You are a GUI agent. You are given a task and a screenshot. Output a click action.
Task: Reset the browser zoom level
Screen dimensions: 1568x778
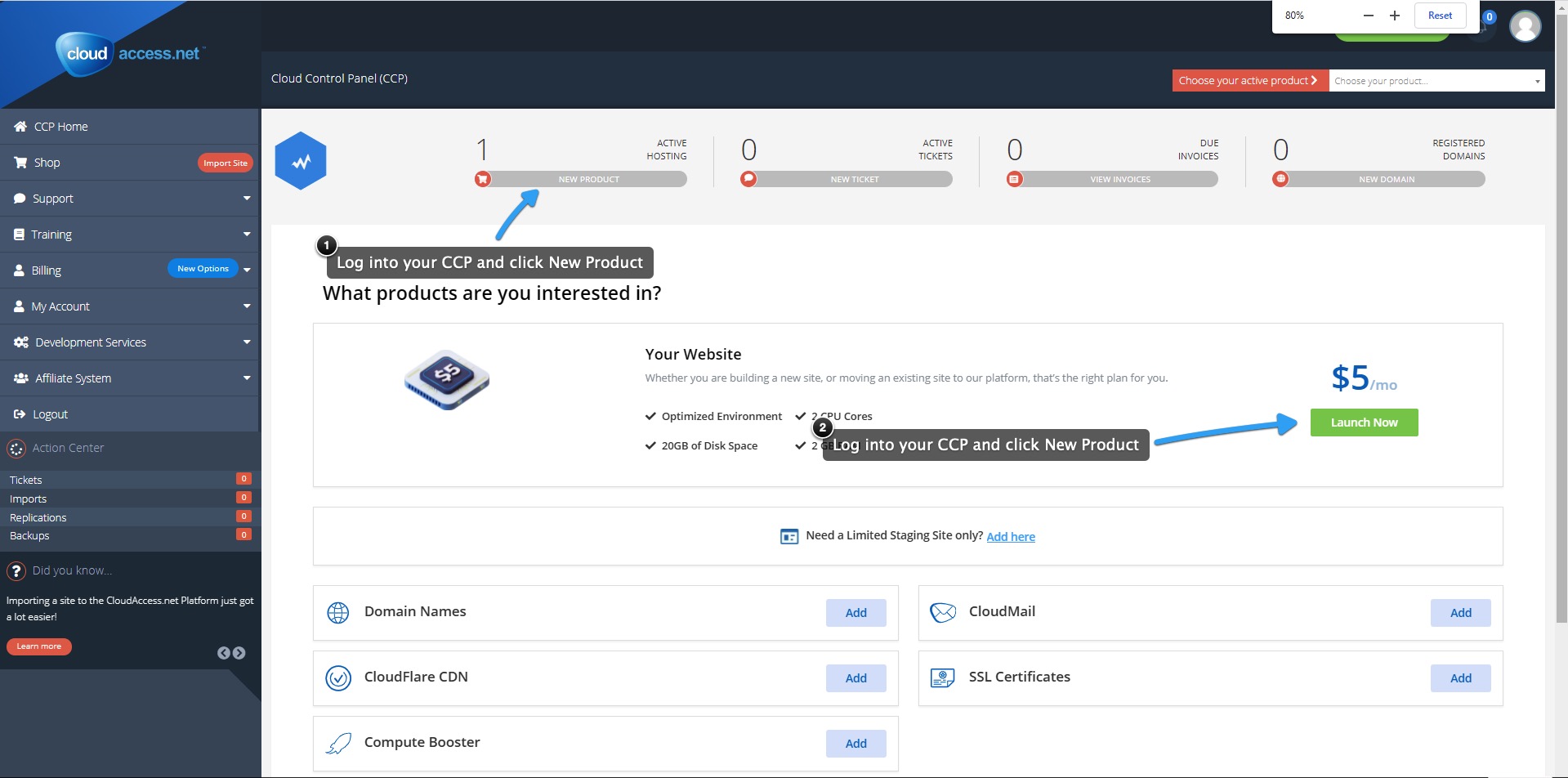coord(1440,16)
